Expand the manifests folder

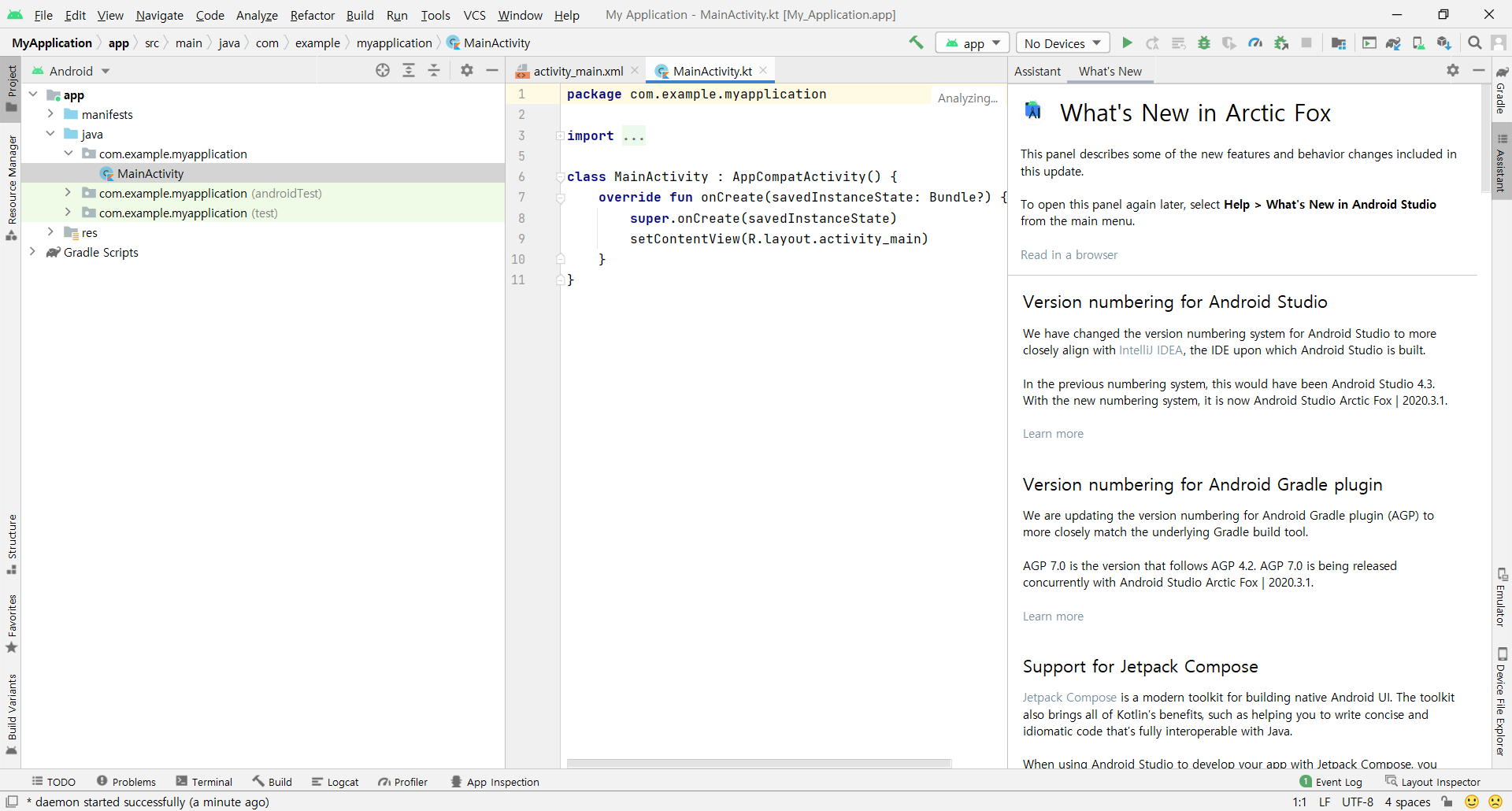click(50, 114)
